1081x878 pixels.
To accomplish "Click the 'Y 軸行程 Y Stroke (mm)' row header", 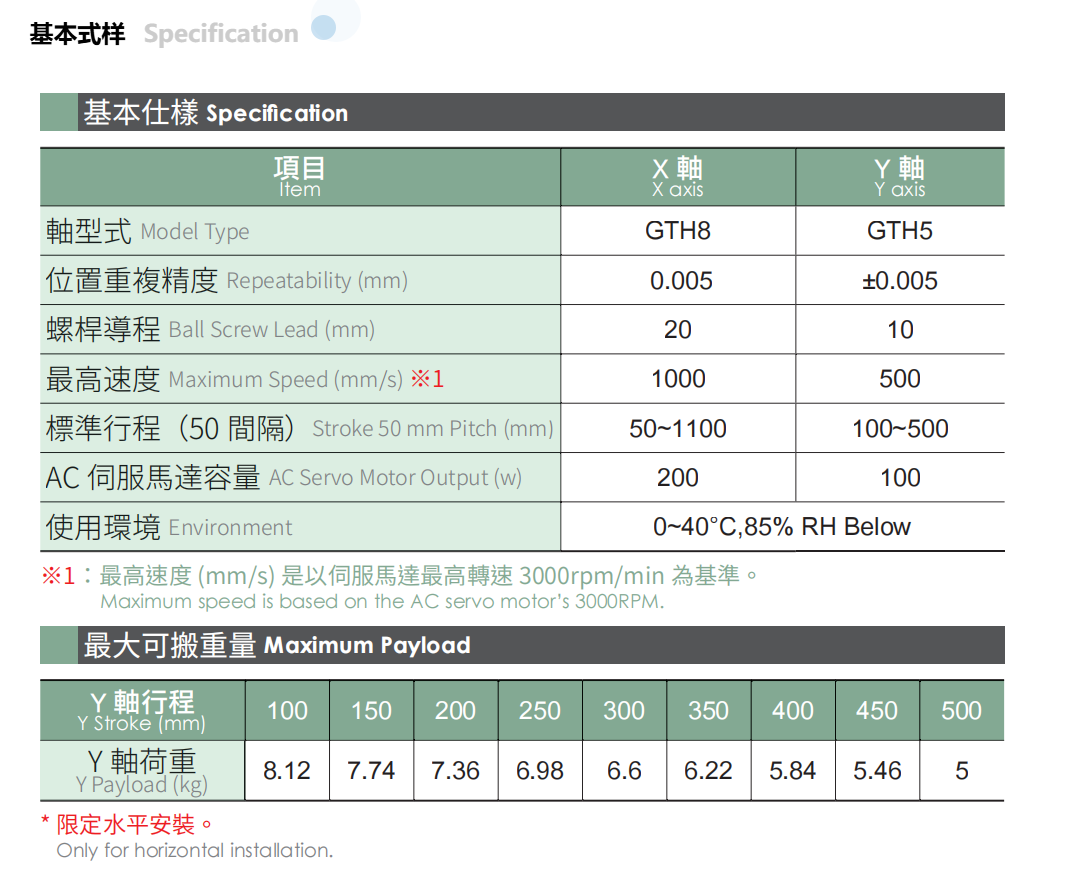I will (x=142, y=711).
